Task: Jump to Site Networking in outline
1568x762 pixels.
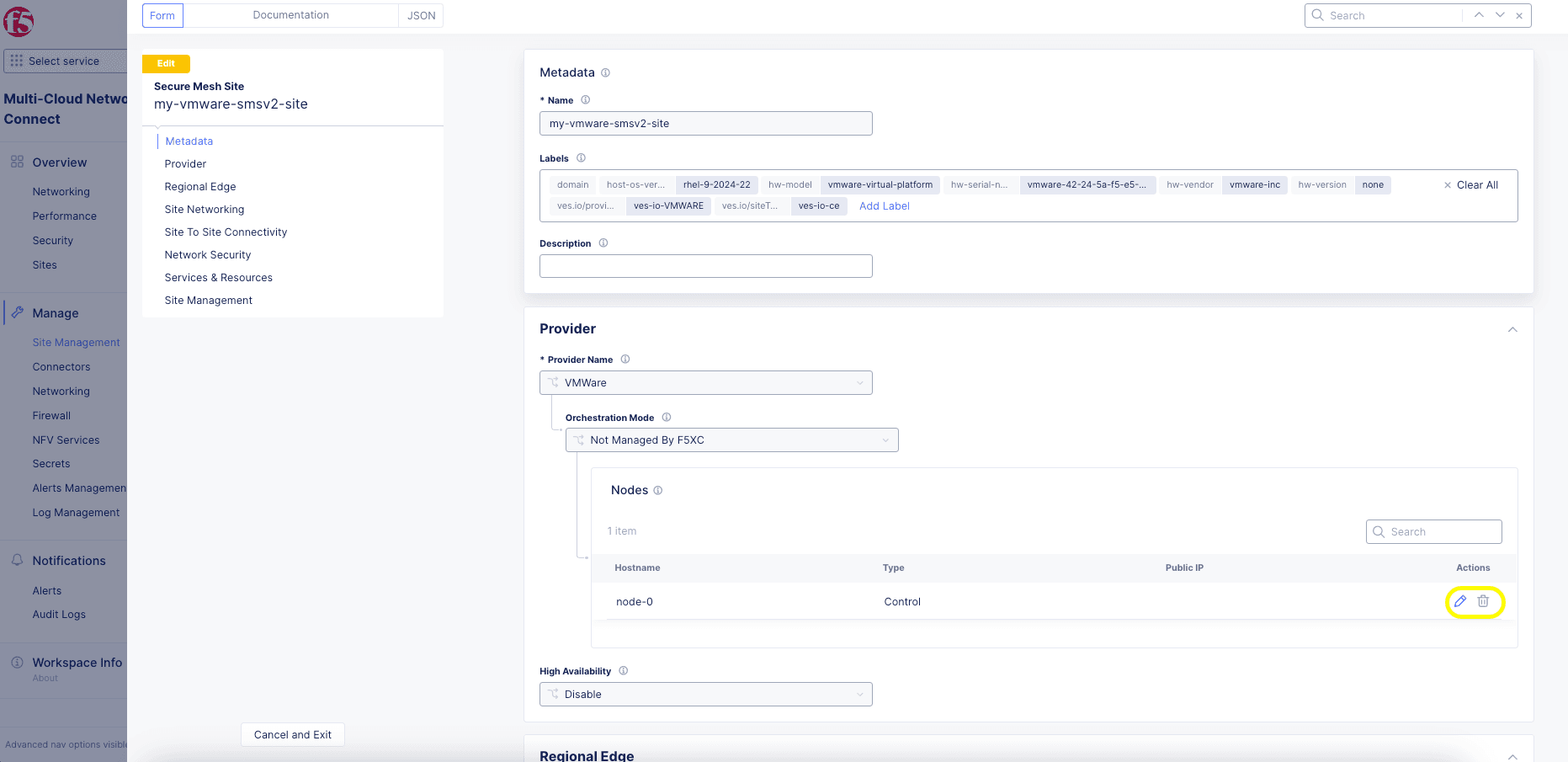Action: (x=205, y=209)
